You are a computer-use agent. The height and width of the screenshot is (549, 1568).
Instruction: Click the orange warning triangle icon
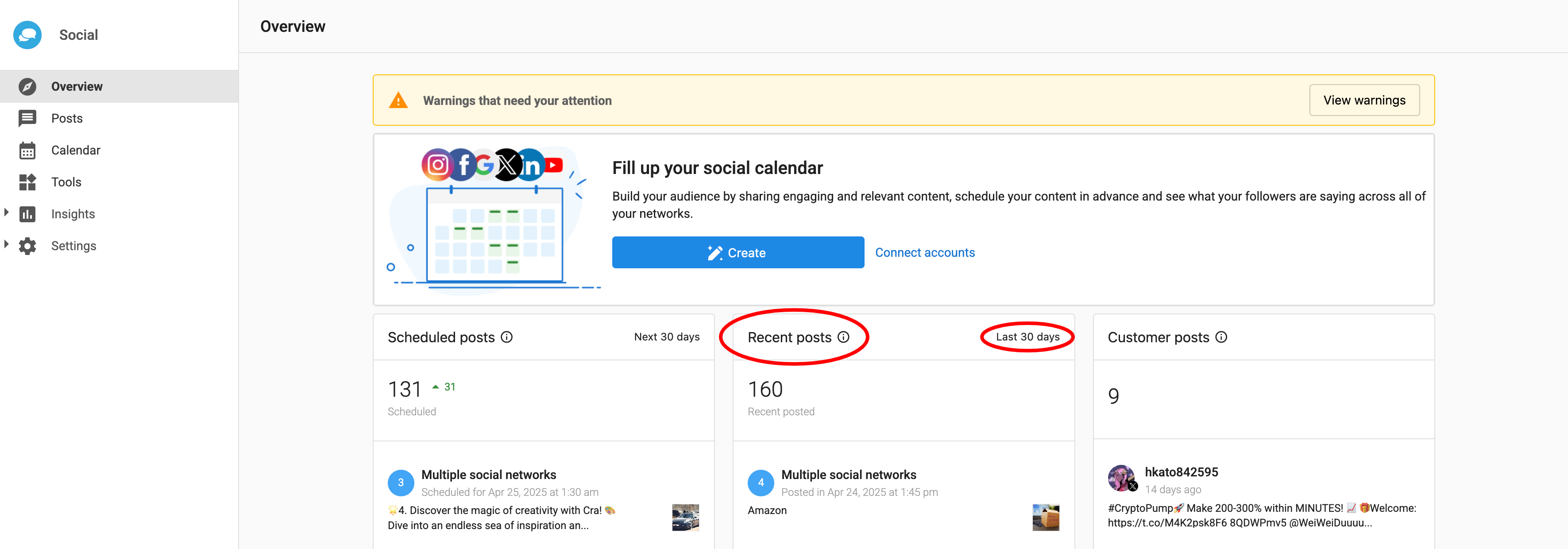(x=398, y=101)
